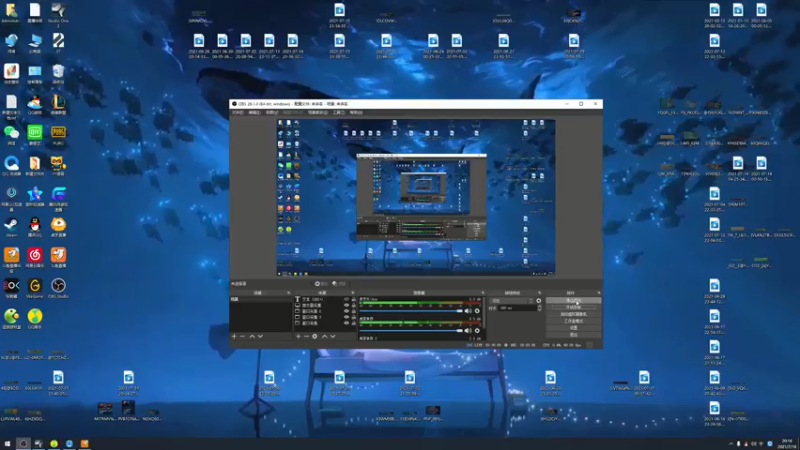Select the only scene in Scenes list
This screenshot has width=800, height=450.
(261, 299)
